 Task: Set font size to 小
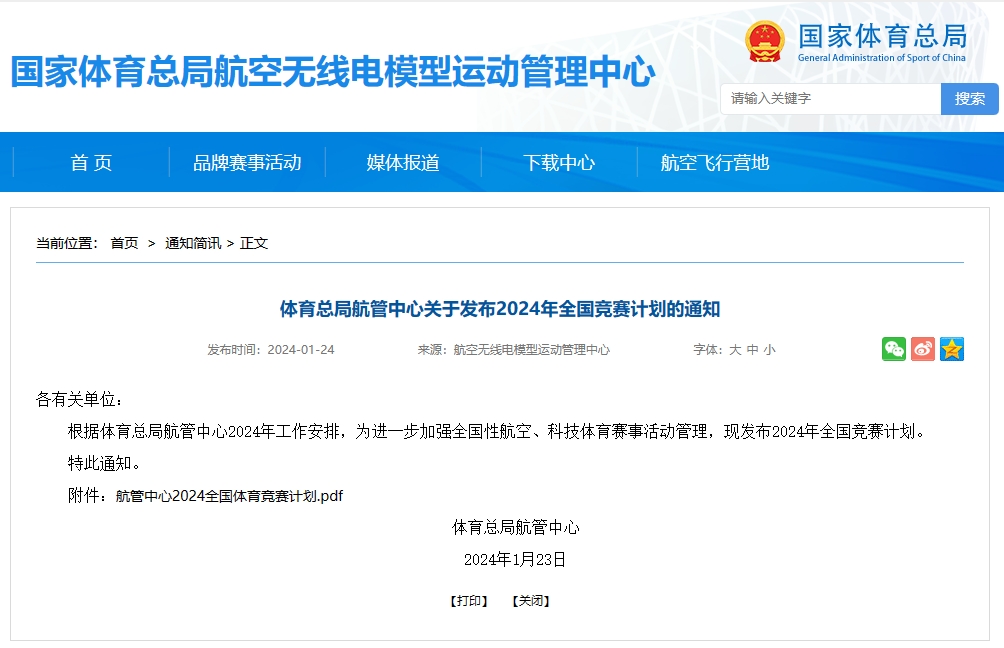(770, 350)
